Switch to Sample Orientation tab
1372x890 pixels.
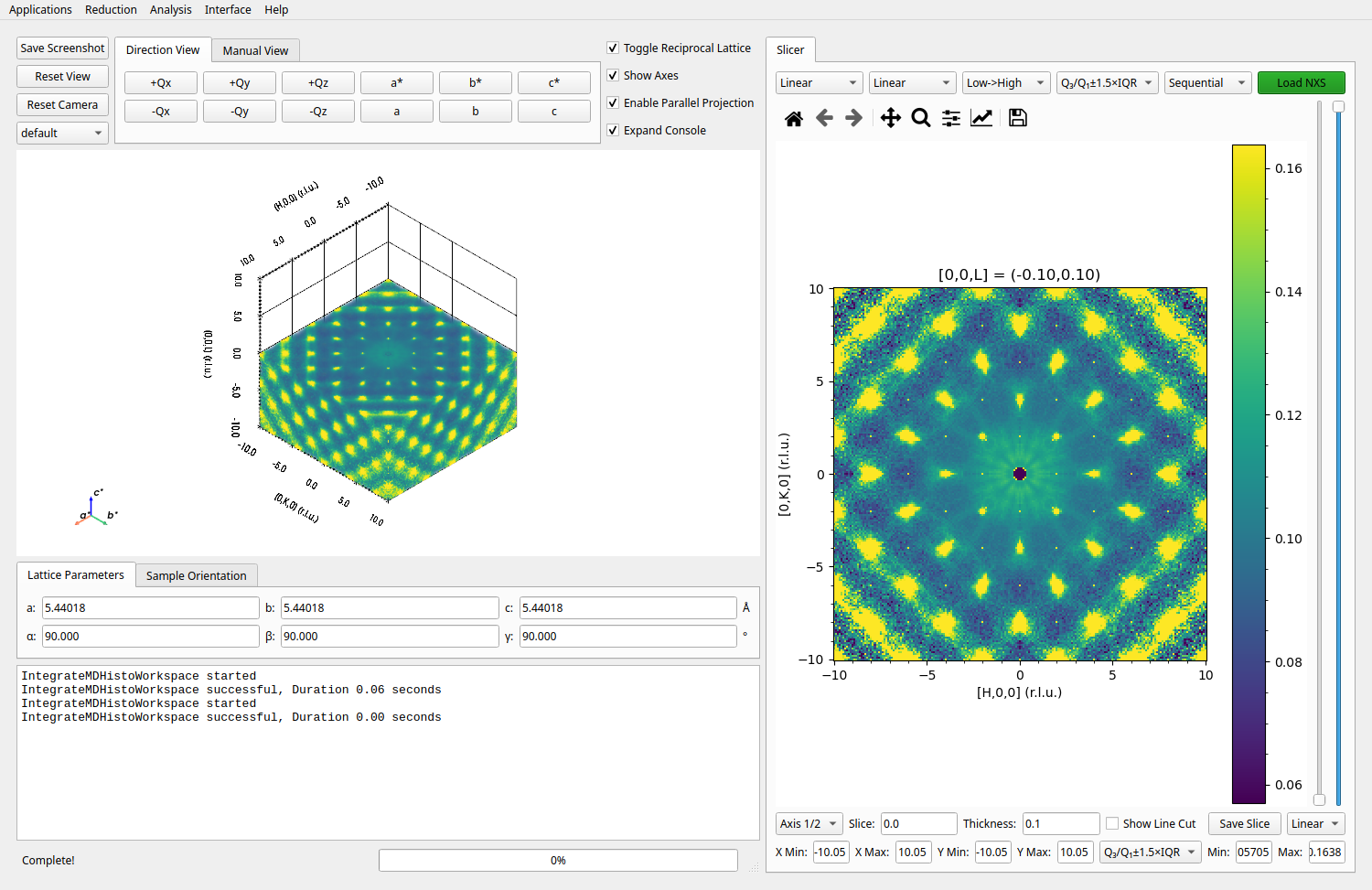pyautogui.click(x=197, y=575)
